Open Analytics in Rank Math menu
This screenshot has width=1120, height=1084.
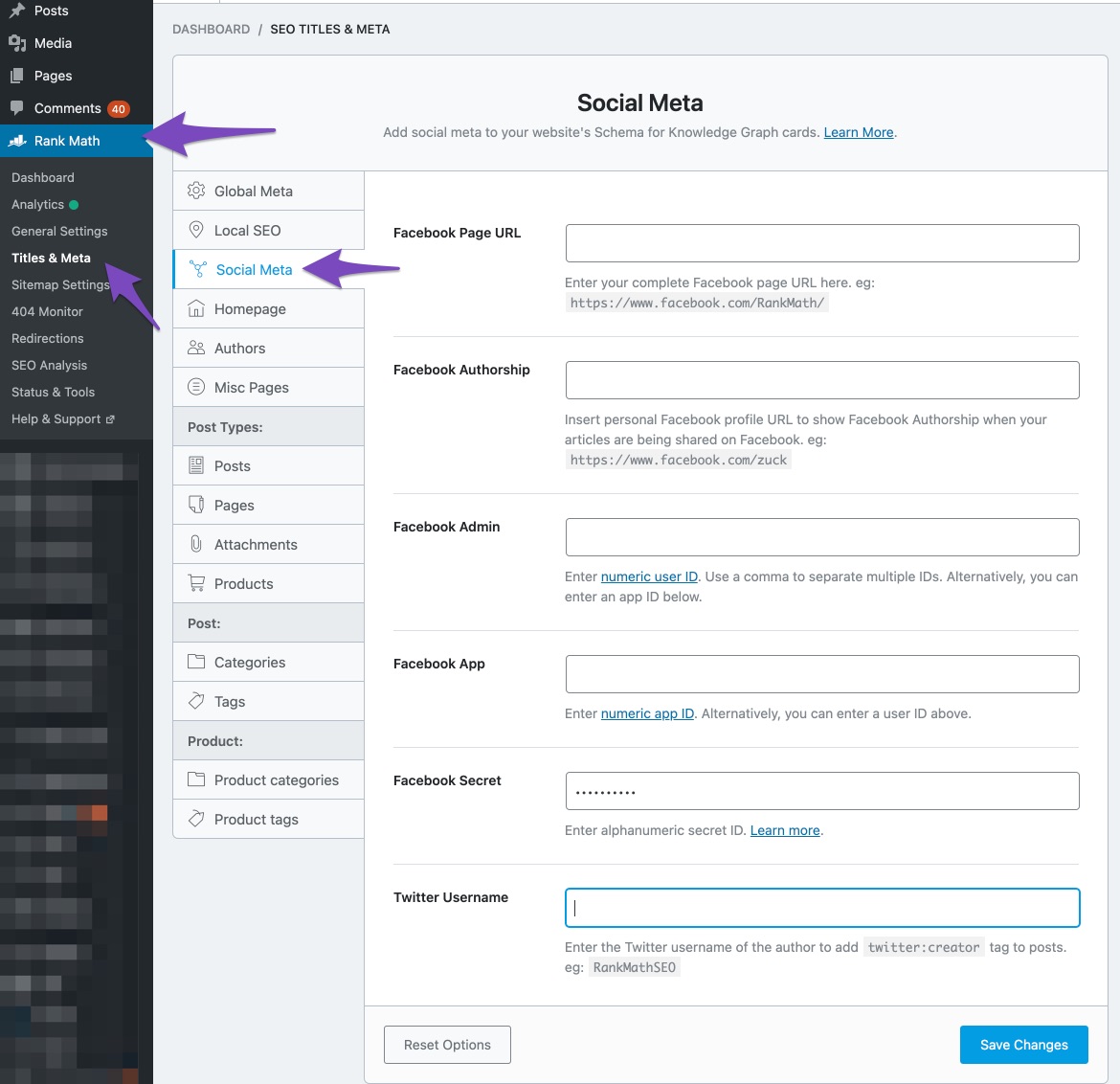pos(38,204)
